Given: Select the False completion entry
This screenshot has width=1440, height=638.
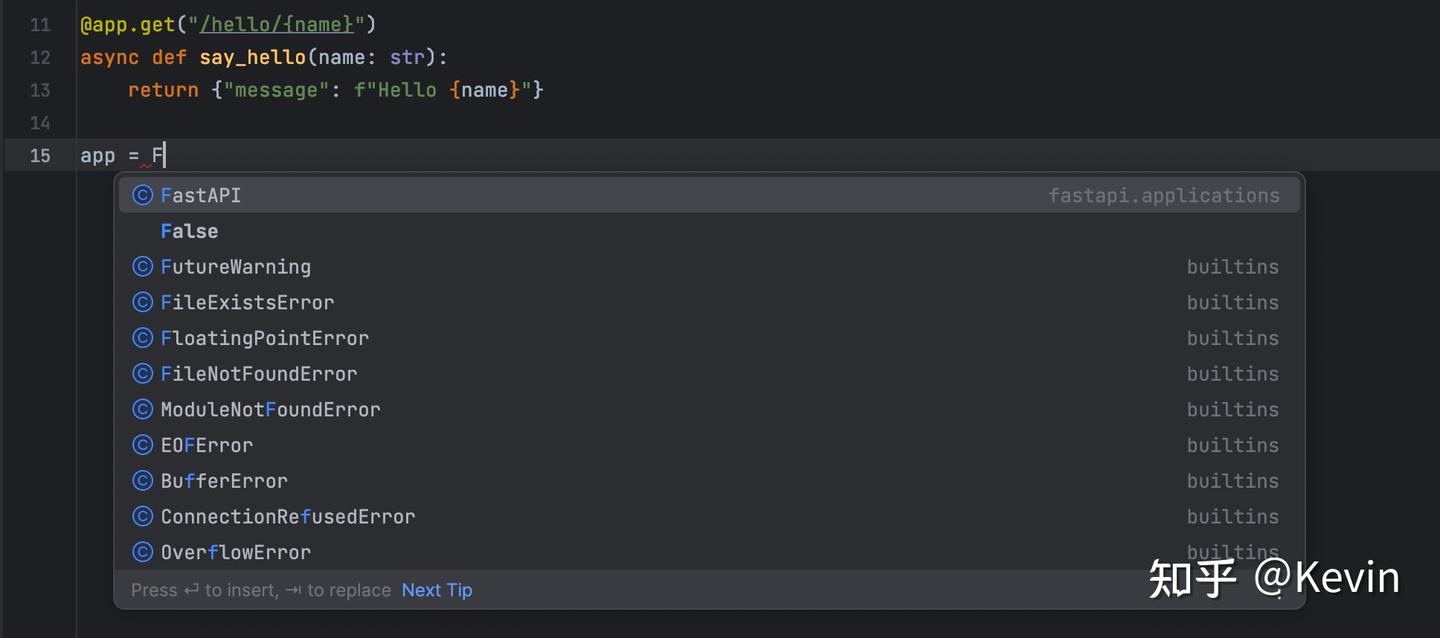Looking at the screenshot, I should click(x=189, y=231).
